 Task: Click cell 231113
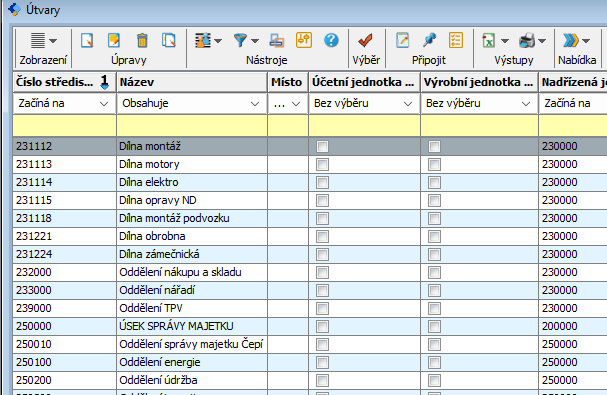point(64,164)
